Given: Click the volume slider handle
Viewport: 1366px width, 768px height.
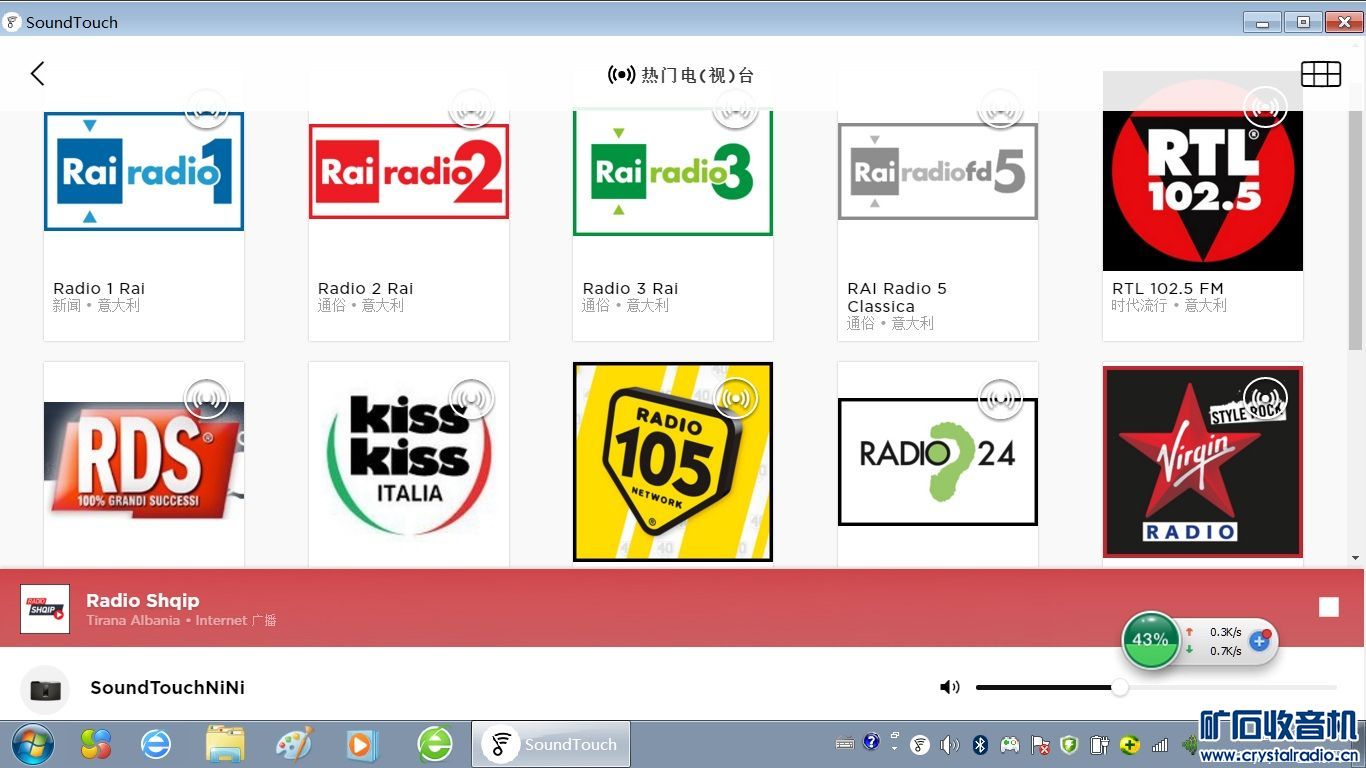Looking at the screenshot, I should click(1119, 687).
